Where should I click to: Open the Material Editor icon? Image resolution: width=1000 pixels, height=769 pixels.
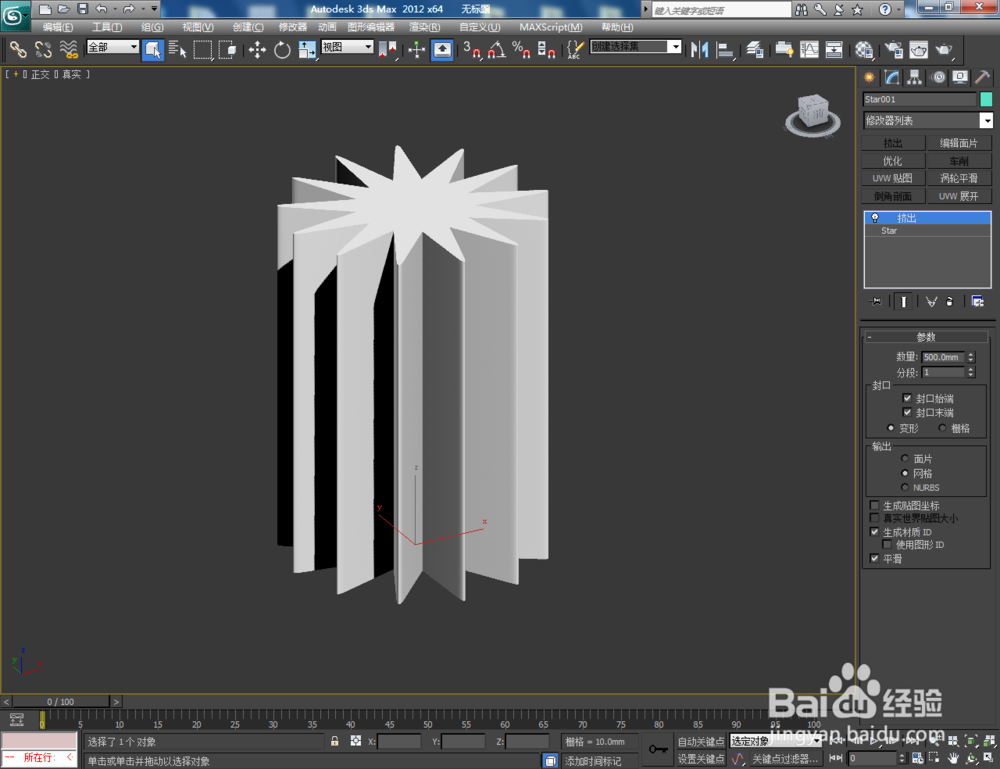pyautogui.click(x=864, y=50)
